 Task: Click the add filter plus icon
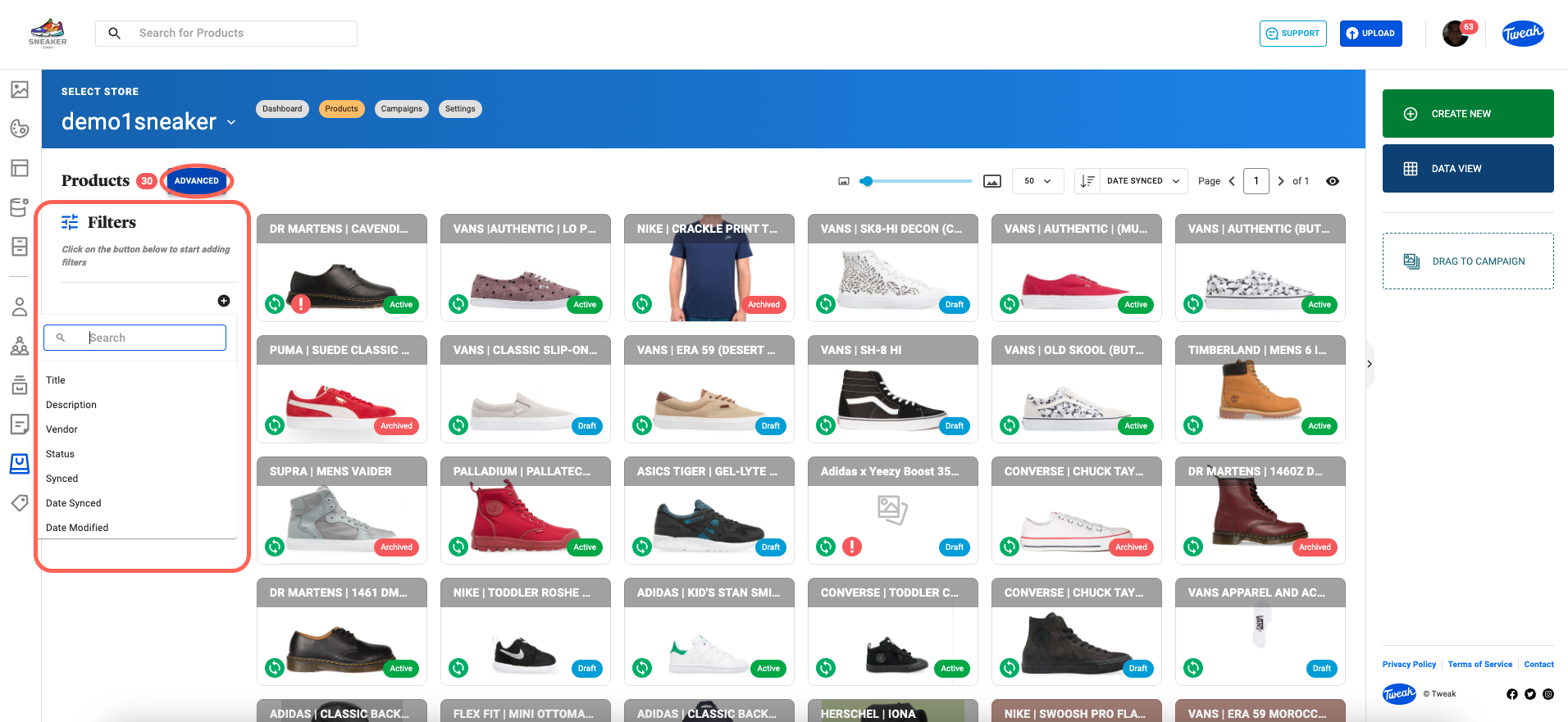pyautogui.click(x=224, y=301)
